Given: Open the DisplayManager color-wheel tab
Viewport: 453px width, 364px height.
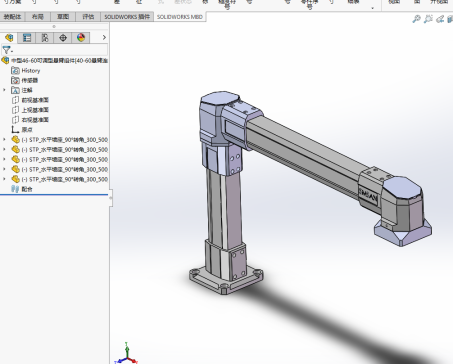Looking at the screenshot, I should click(x=81, y=38).
